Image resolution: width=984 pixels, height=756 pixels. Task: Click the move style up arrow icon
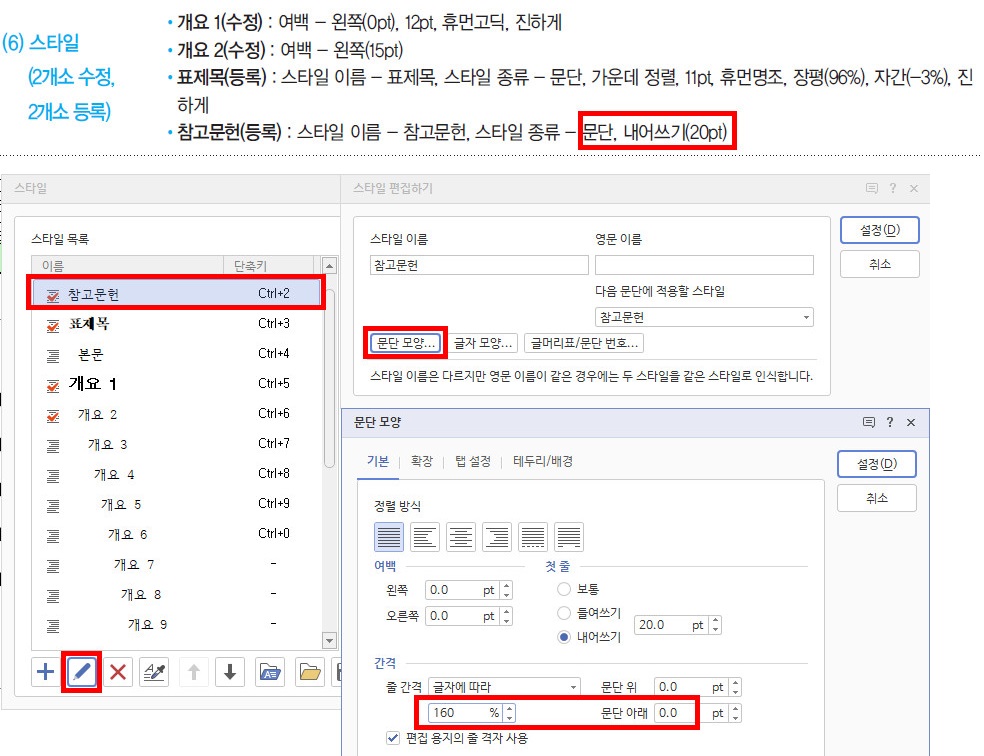pos(194,672)
